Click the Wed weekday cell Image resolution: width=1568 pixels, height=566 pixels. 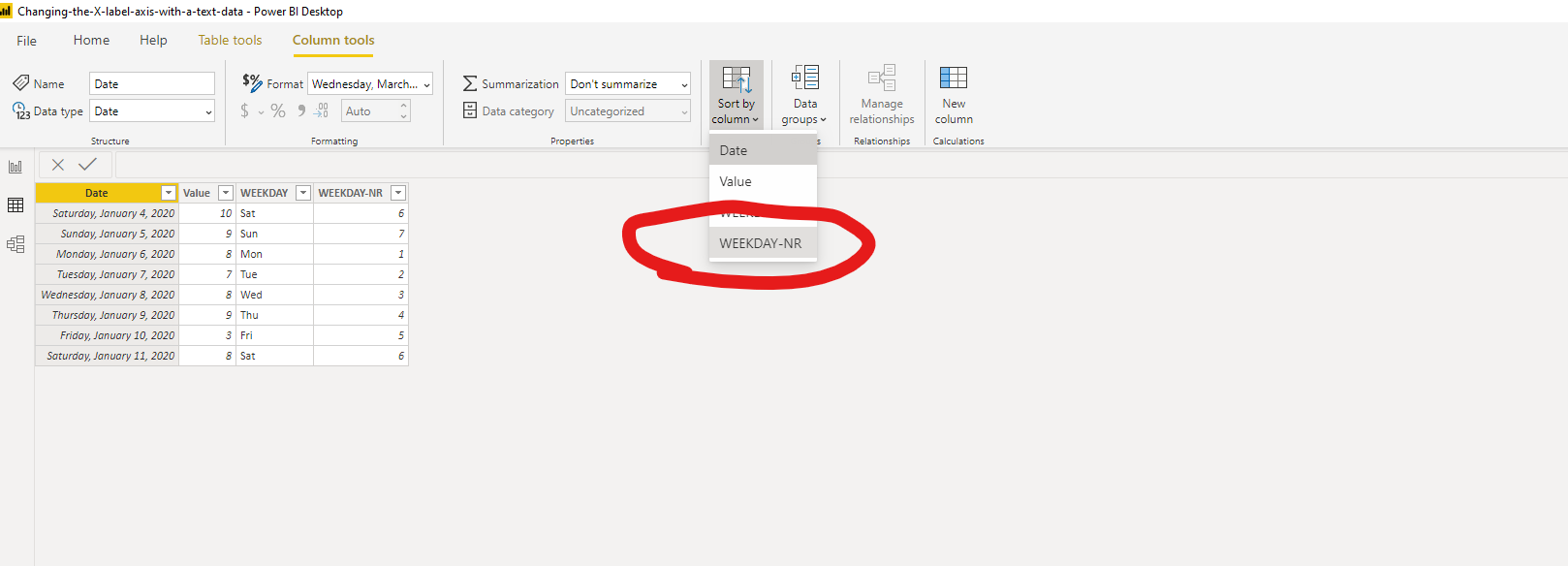point(274,295)
